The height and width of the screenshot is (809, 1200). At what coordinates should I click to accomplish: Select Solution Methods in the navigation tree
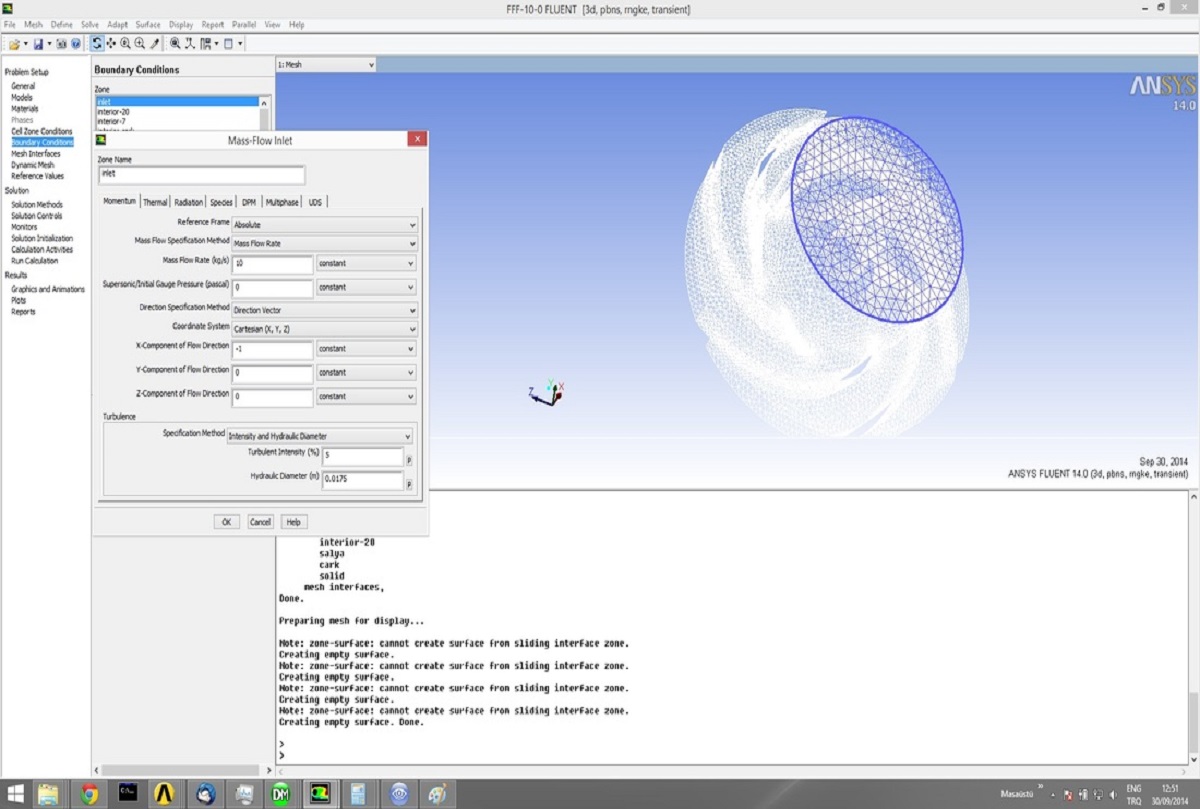coord(36,205)
